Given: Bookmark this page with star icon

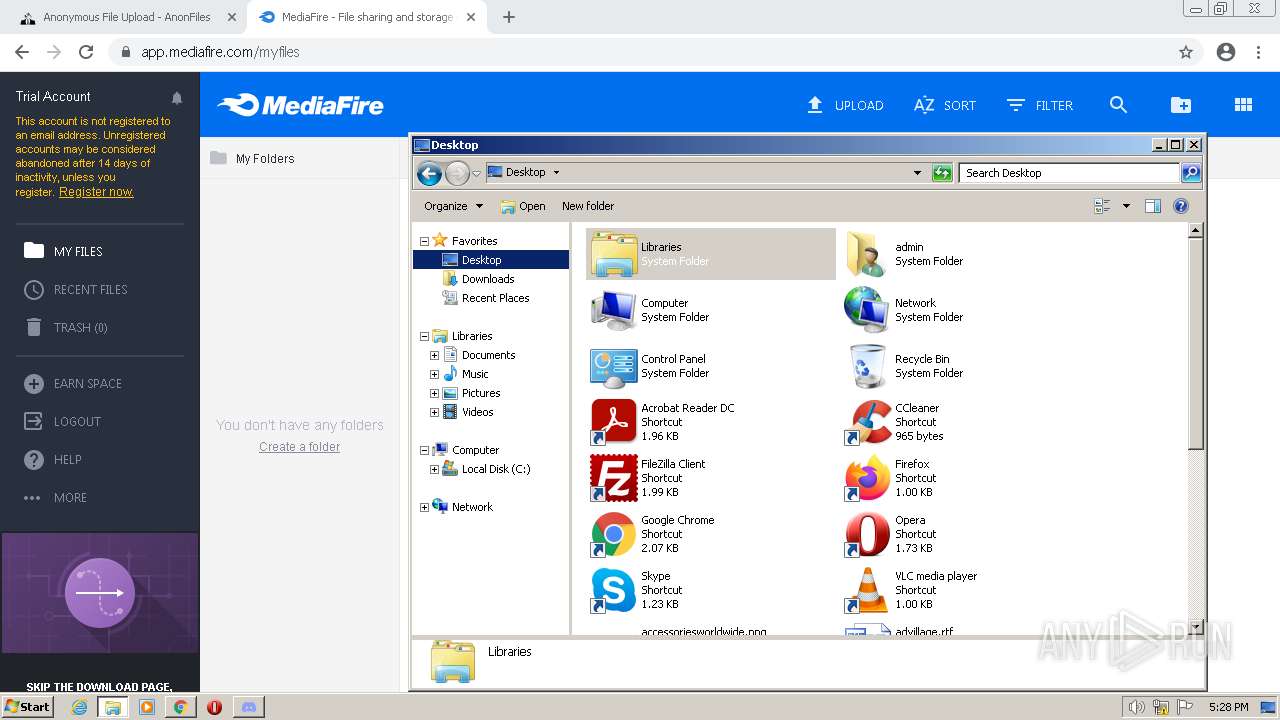Looking at the screenshot, I should point(1186,52).
